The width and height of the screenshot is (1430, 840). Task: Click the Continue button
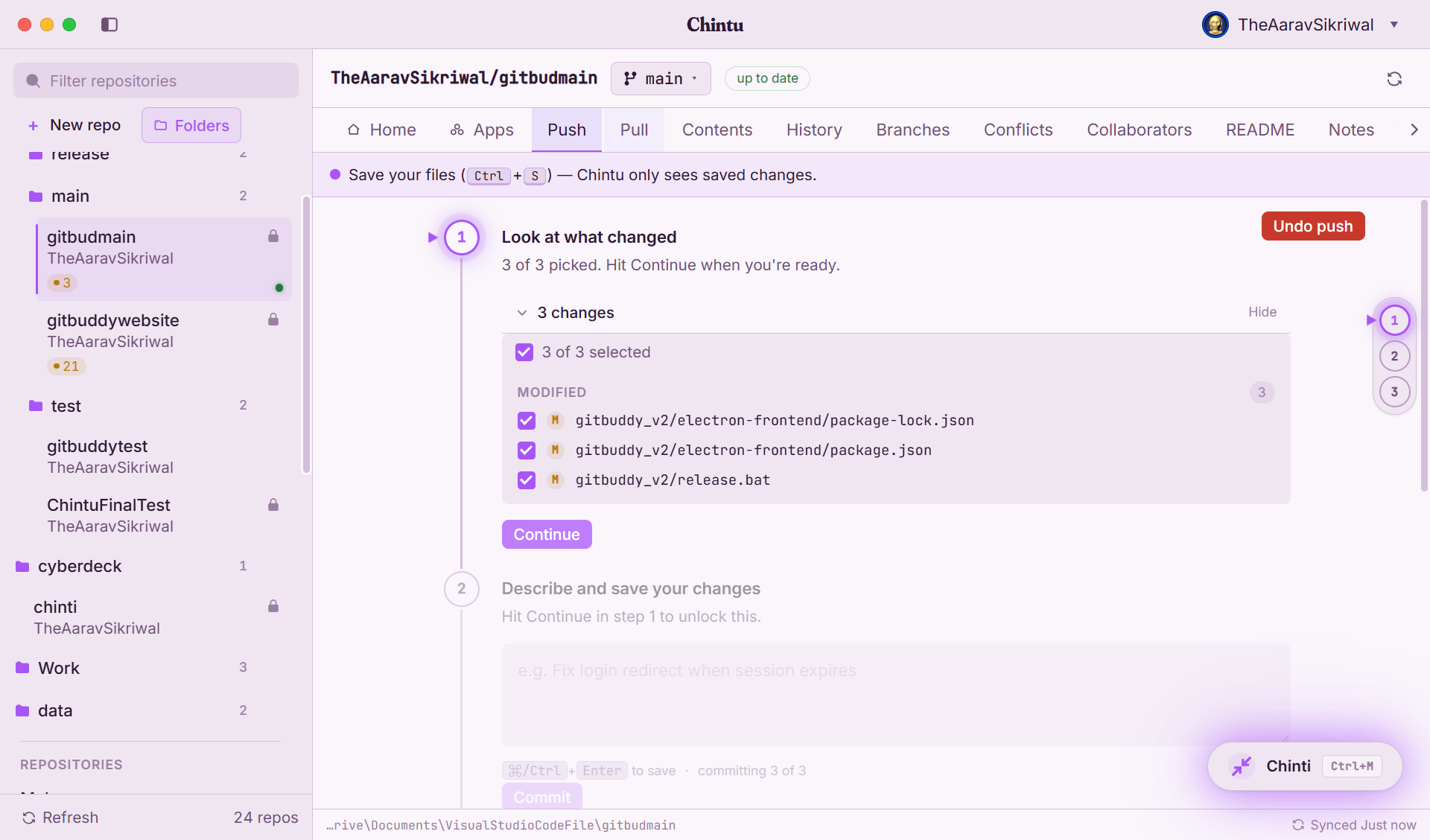coord(547,535)
